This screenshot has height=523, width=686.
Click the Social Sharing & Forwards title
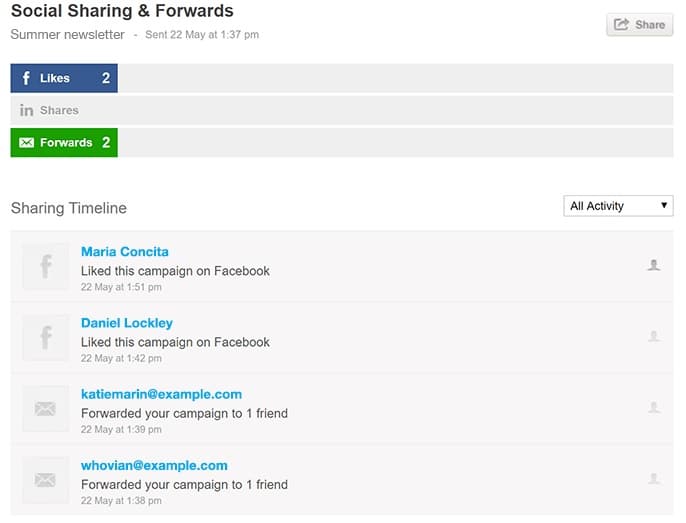122,12
